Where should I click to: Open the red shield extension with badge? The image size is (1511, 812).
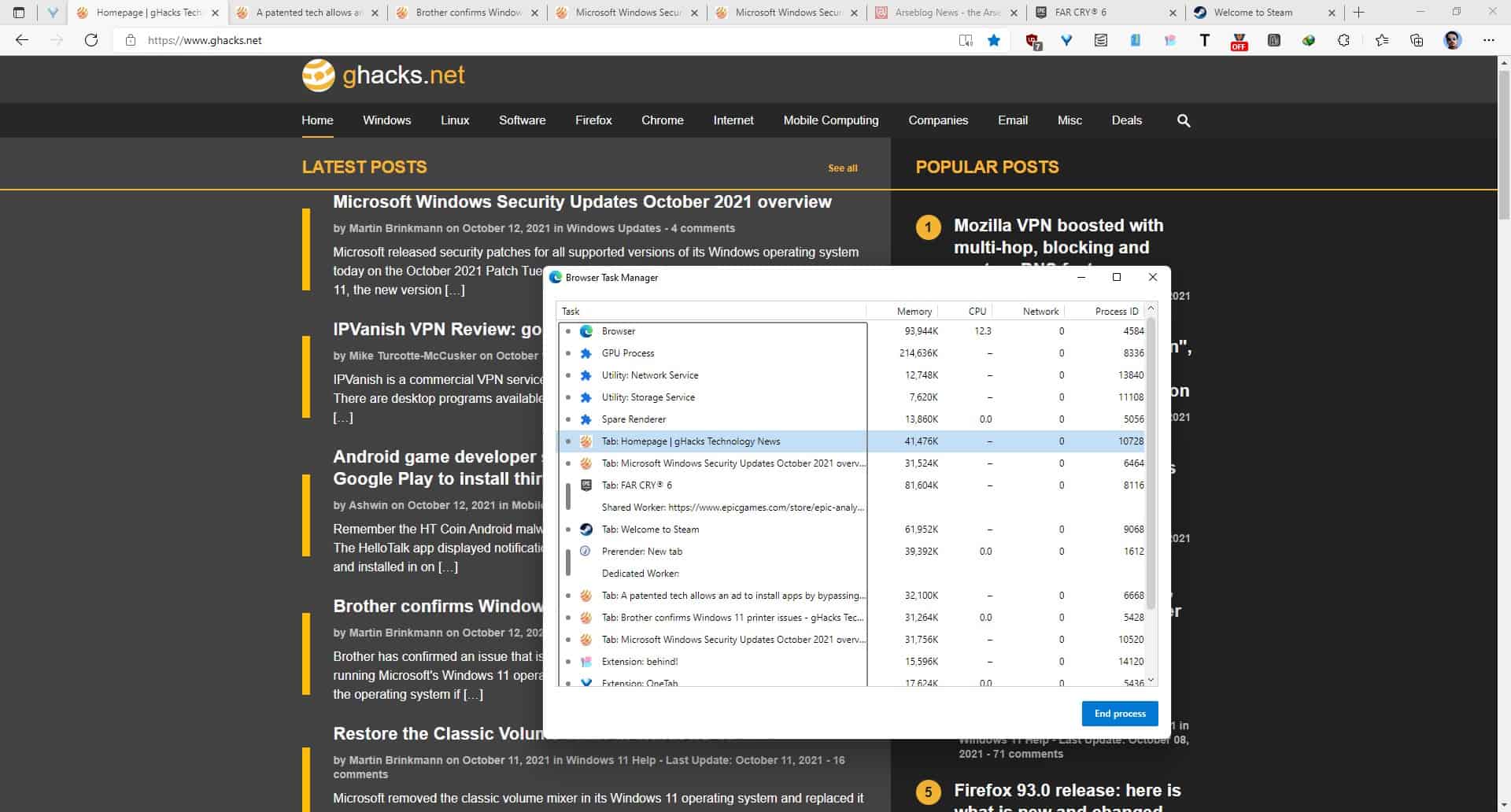[1033, 41]
